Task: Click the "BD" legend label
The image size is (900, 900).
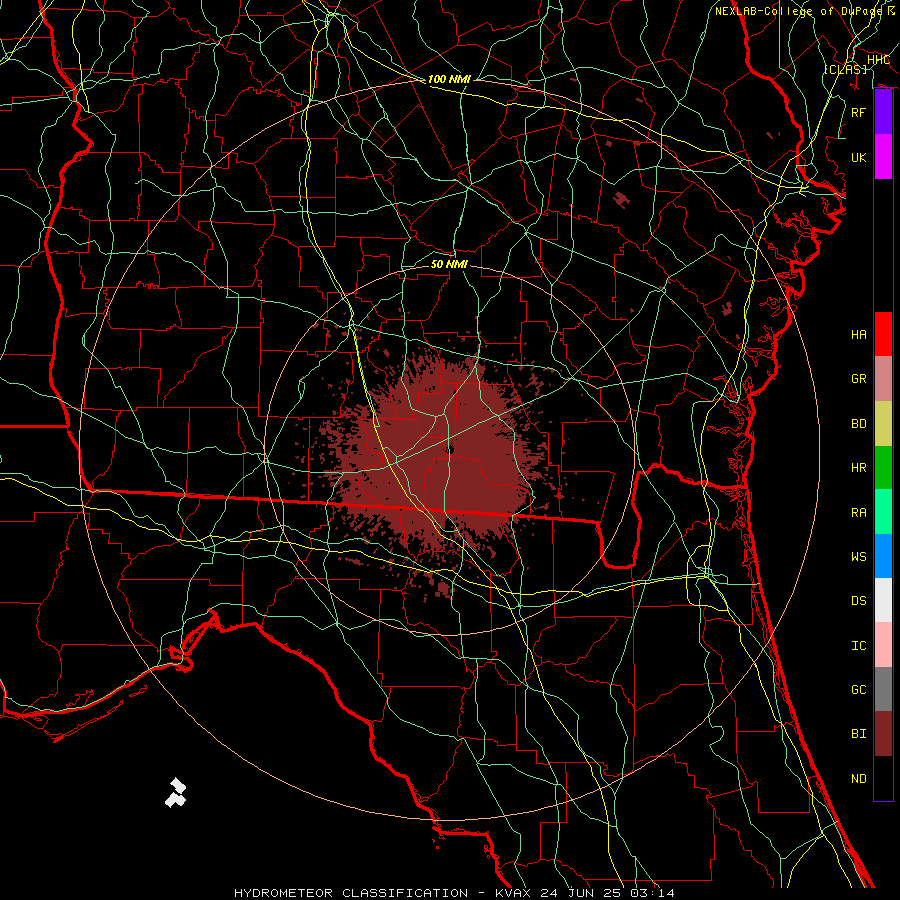Action: coord(859,423)
